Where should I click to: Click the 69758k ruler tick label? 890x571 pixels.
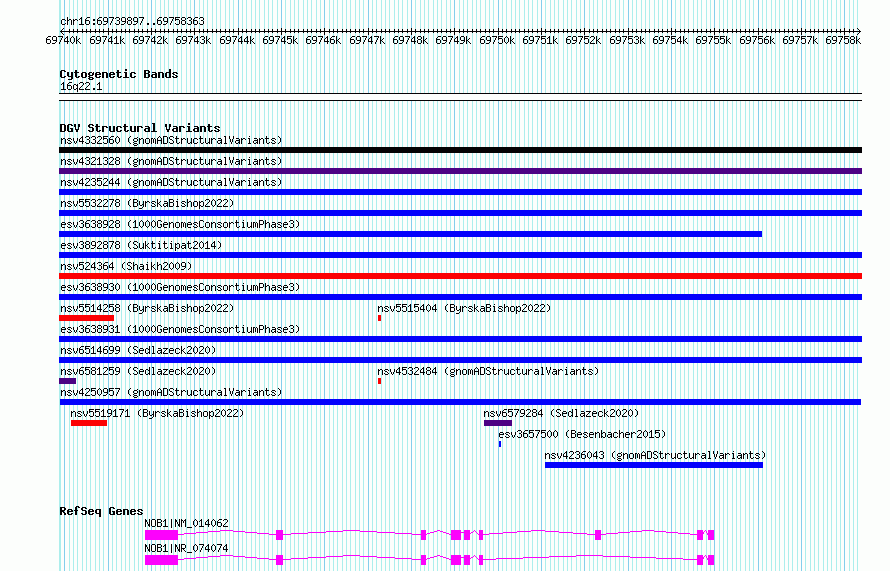pos(843,41)
